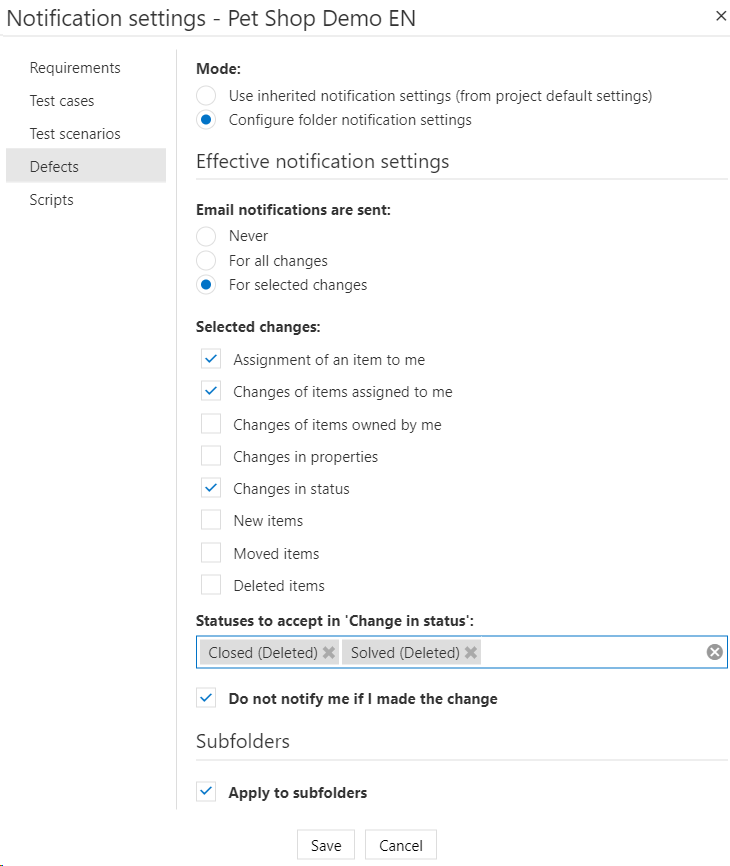Toggle Do not notify me if I made the change
Viewport: 730px width, 866px height.
tap(207, 699)
